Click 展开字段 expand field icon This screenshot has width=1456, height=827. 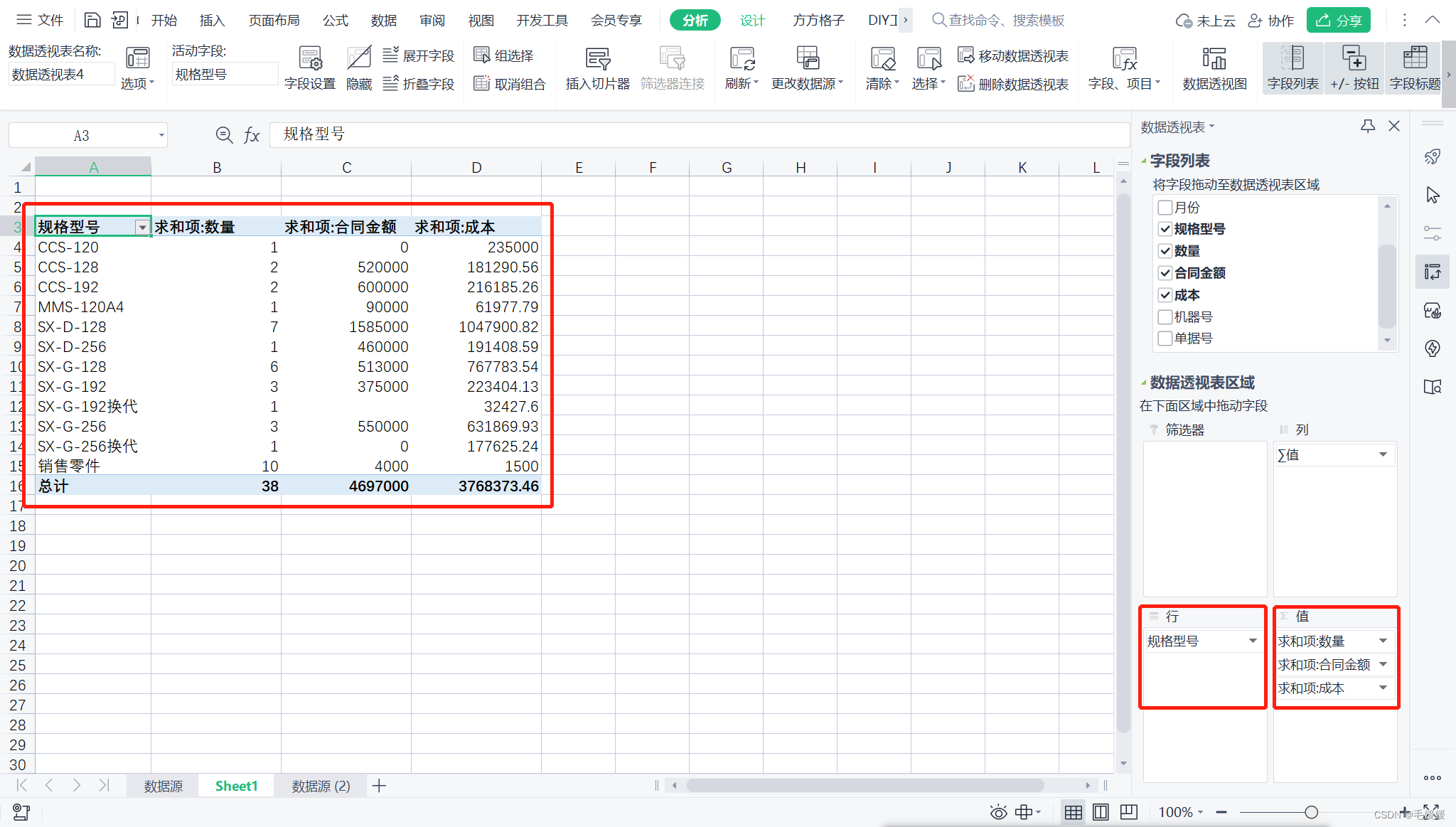(x=419, y=55)
